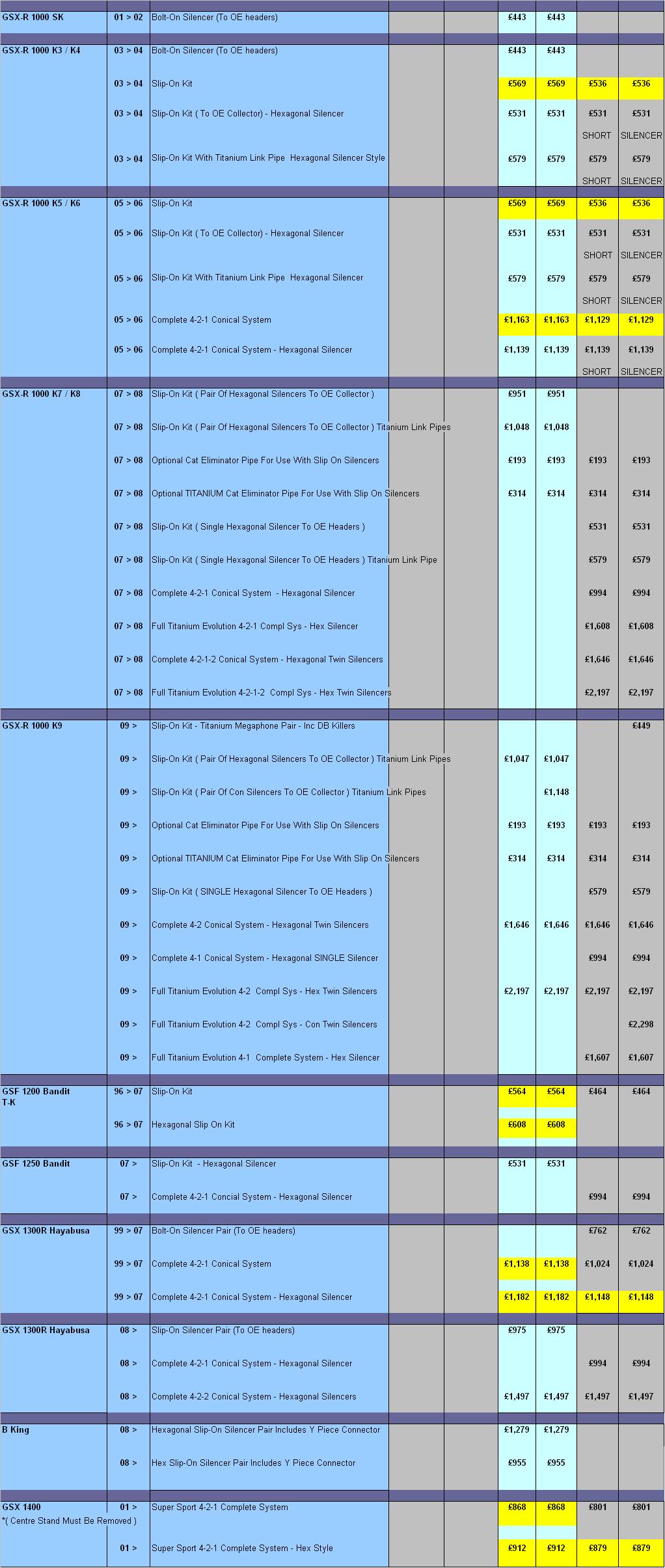This screenshot has width=665, height=1568.
Task: Click the 'Hexagonal Slip On Kit' description
Action: 193,1124
